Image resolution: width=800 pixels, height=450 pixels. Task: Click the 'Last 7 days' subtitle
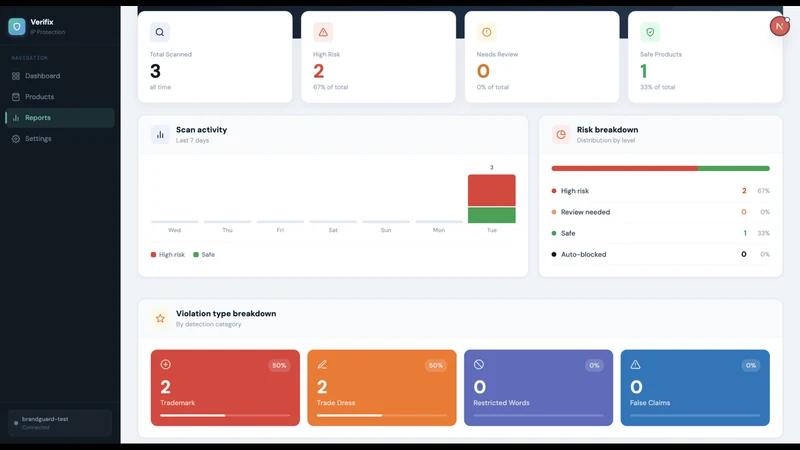(192, 140)
